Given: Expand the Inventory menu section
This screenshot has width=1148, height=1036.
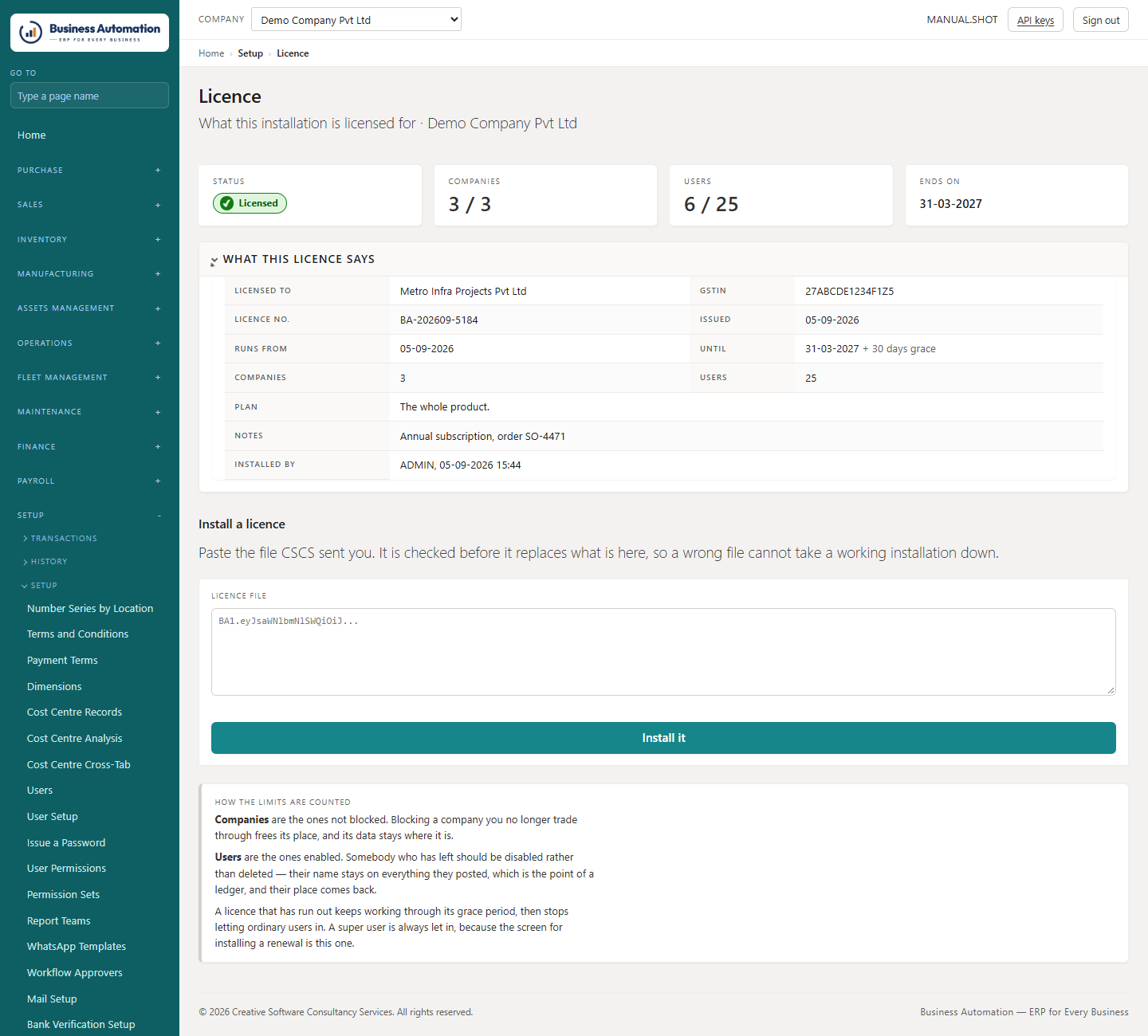Looking at the screenshot, I should point(89,240).
